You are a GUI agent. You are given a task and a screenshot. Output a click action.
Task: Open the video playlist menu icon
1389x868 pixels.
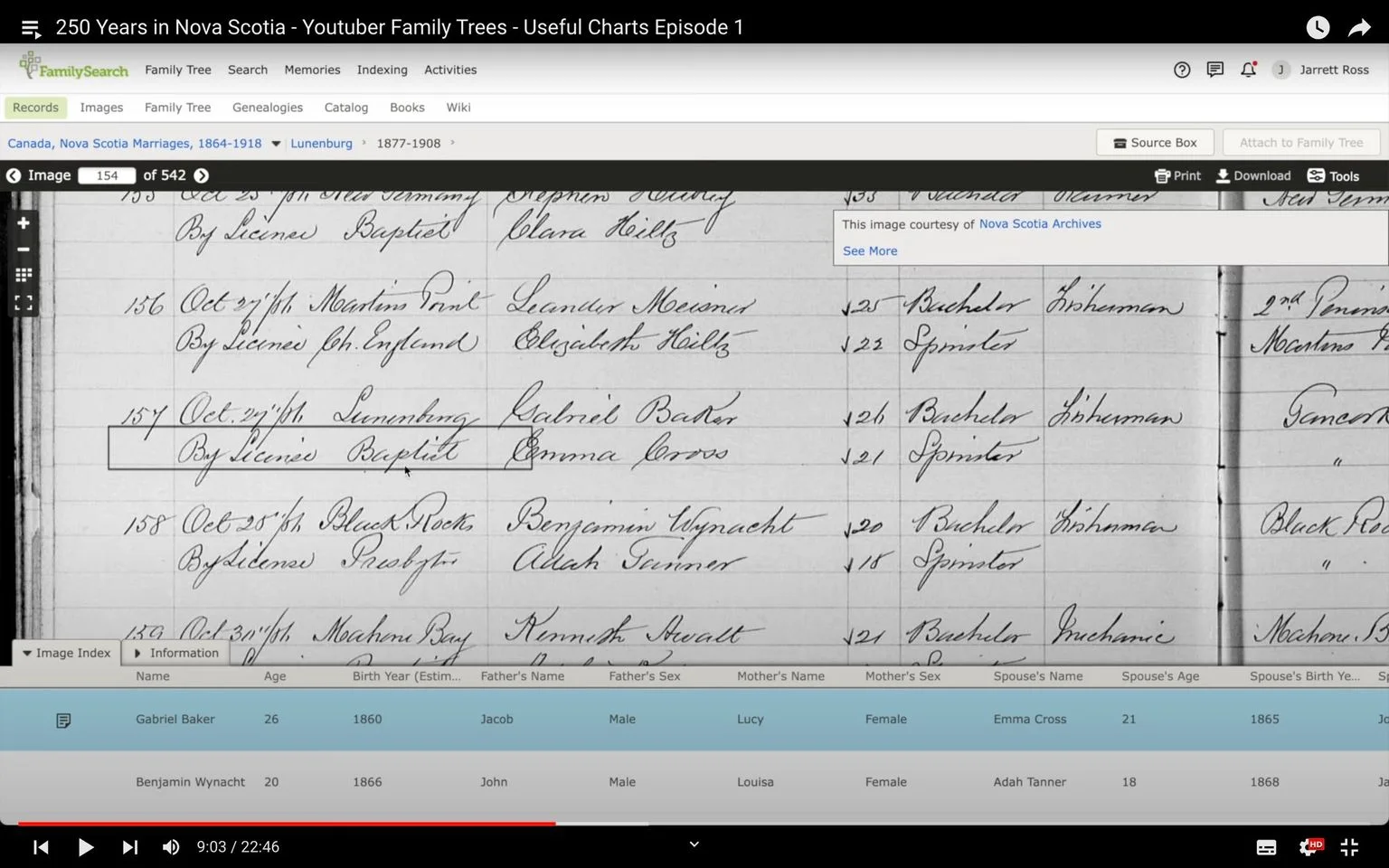coord(31,29)
